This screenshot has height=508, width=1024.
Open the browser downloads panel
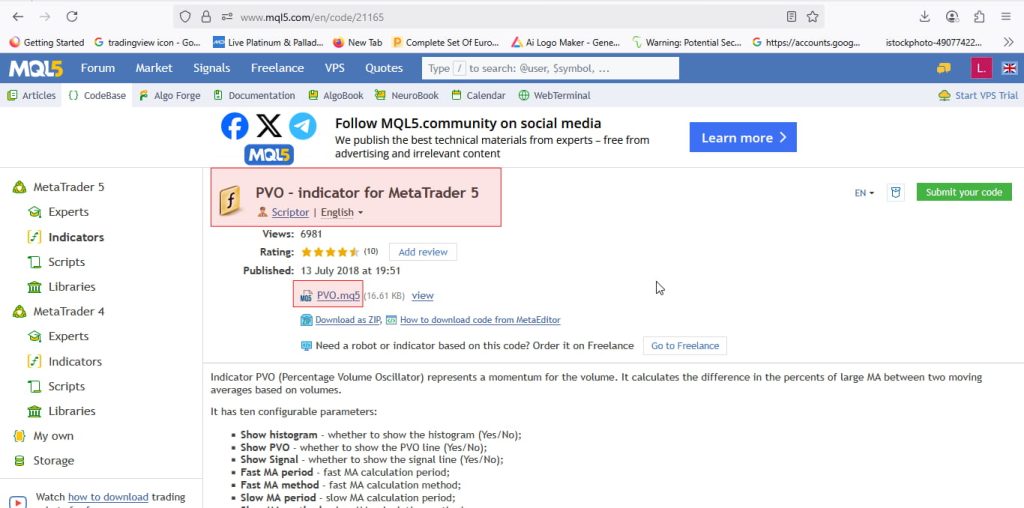[x=925, y=17]
